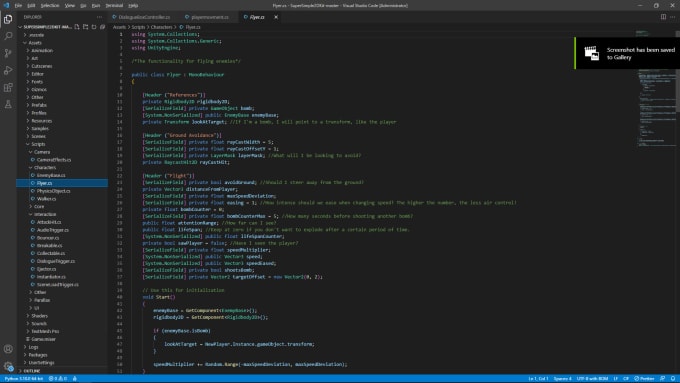This screenshot has height=383, width=680.
Task: Open the Source Control view icon
Action: pyautogui.click(x=8, y=53)
